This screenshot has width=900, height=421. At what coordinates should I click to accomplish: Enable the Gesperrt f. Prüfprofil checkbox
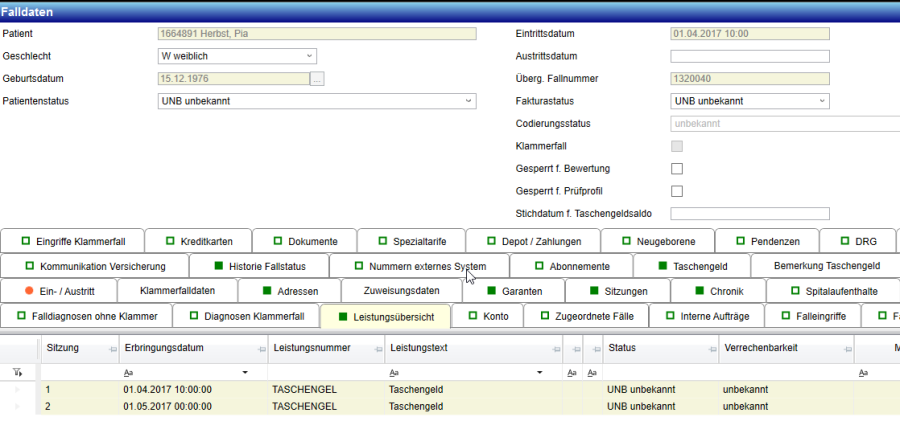(677, 191)
